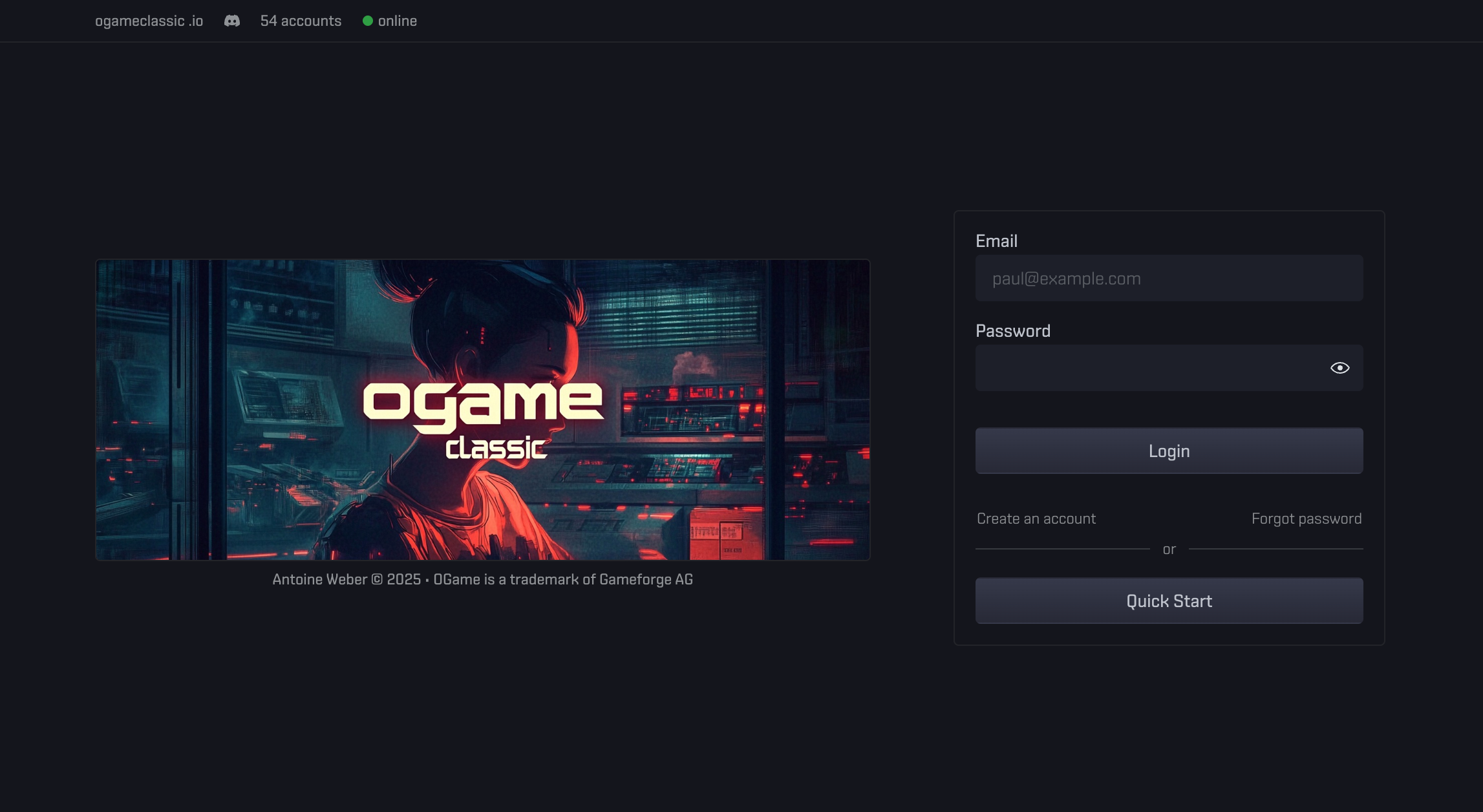The image size is (1483, 812).
Task: Click the Login button
Action: 1169,451
